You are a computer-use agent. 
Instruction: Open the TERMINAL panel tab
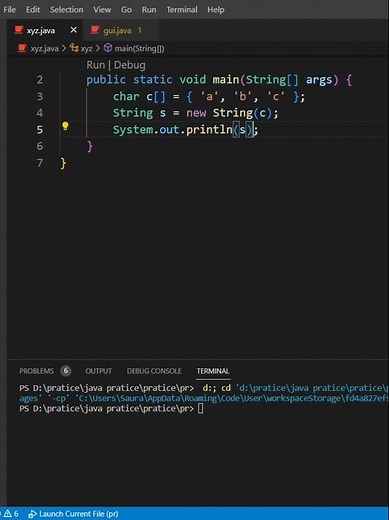pos(213,371)
